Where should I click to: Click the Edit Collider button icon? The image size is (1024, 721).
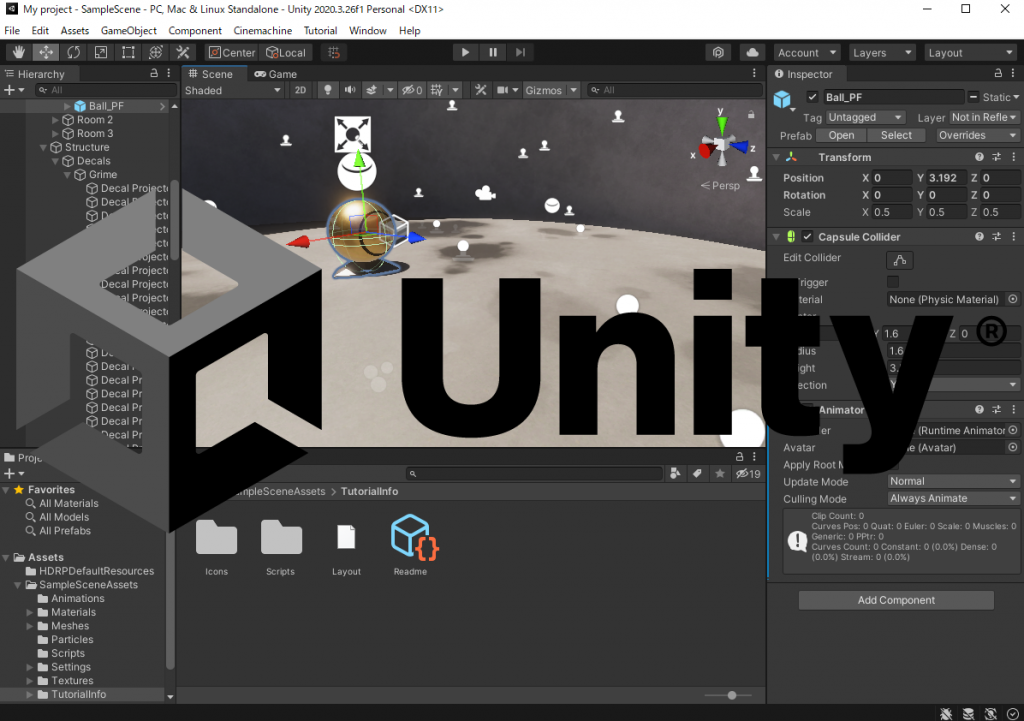click(899, 260)
